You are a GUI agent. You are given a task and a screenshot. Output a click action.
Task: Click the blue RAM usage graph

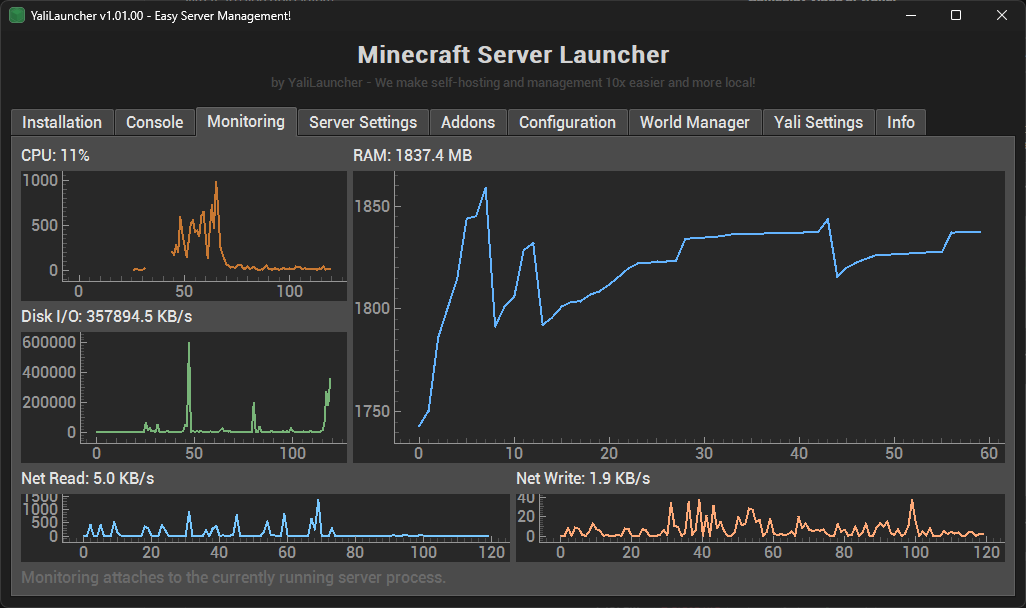[679, 317]
